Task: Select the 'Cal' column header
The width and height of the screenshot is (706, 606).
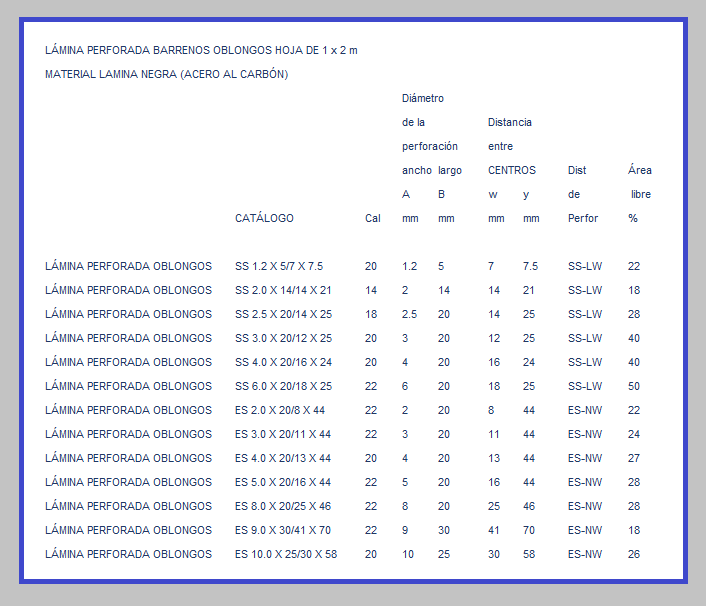Action: 373,218
